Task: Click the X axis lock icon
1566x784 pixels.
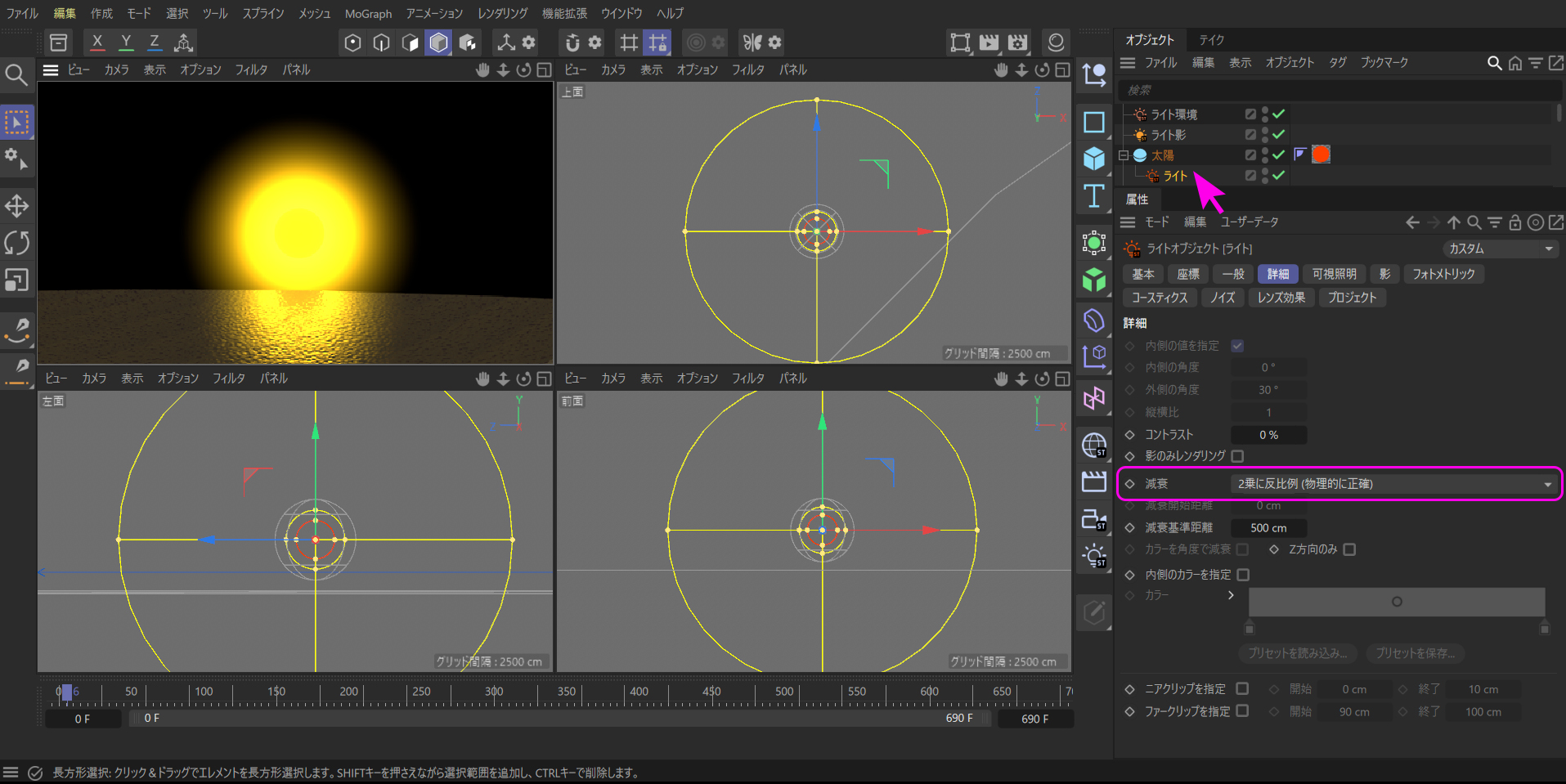Action: point(97,43)
